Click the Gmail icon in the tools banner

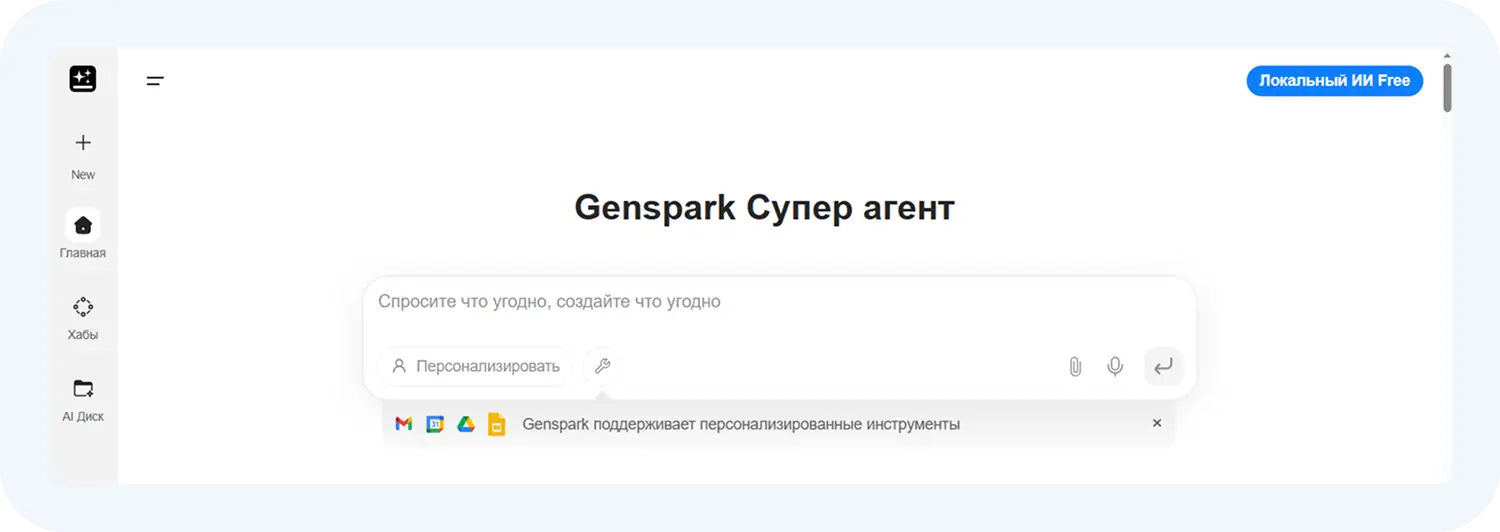coord(404,424)
